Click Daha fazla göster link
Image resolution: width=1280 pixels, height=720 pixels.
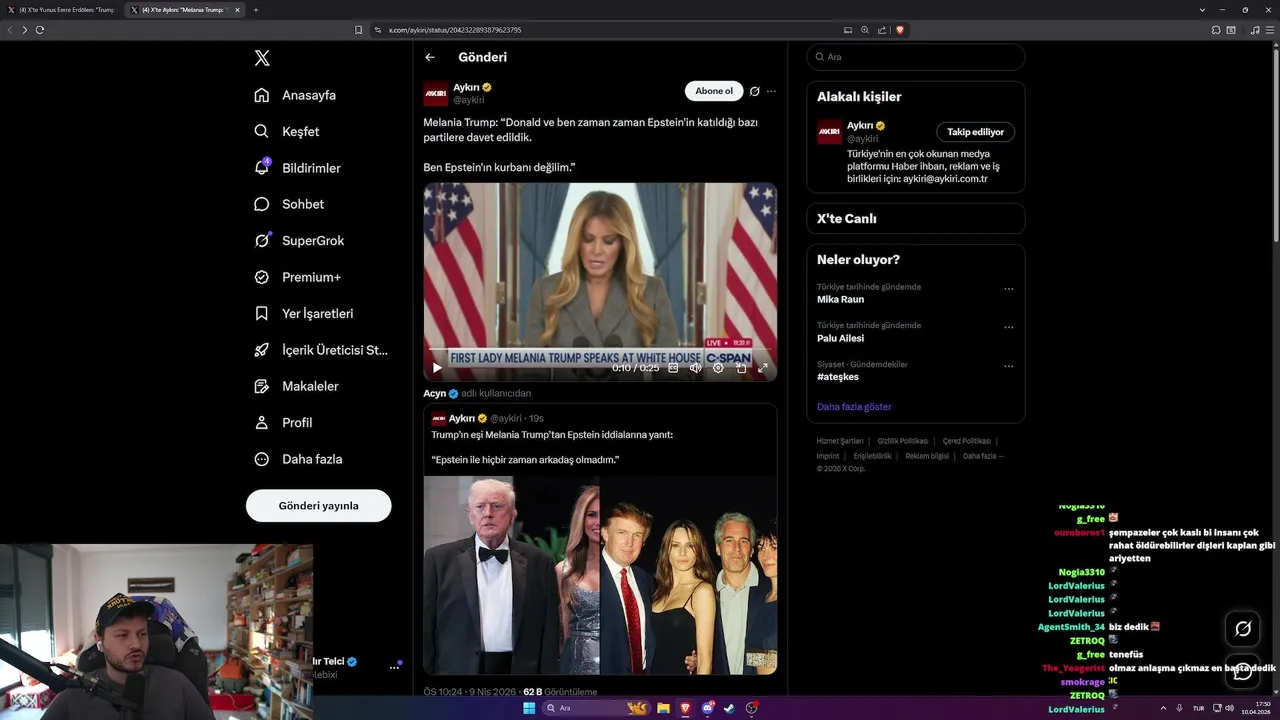[854, 407]
